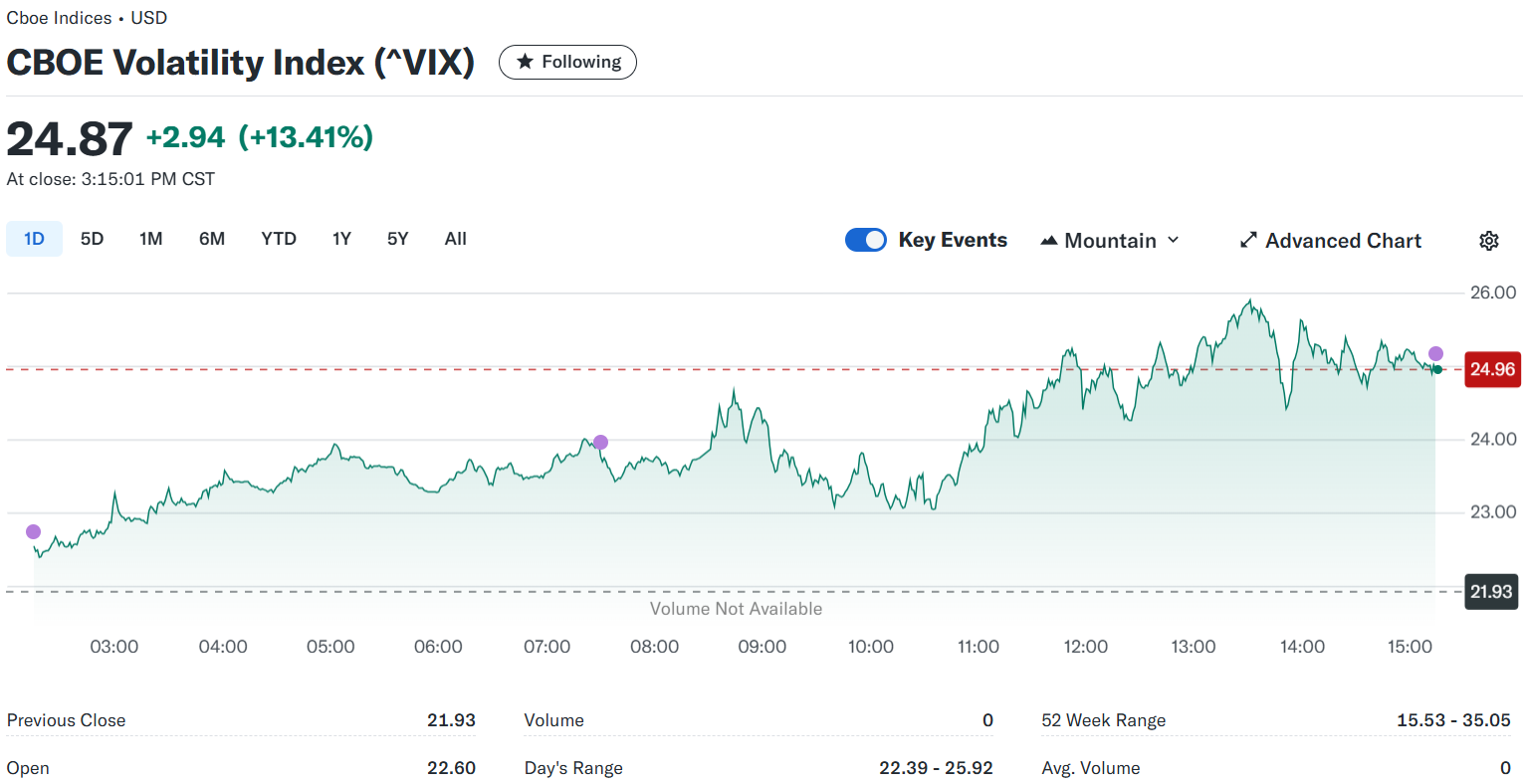Image resolution: width=1524 pixels, height=784 pixels.
Task: Click the At close: 3:15:01 PM CST text
Action: coord(110,179)
